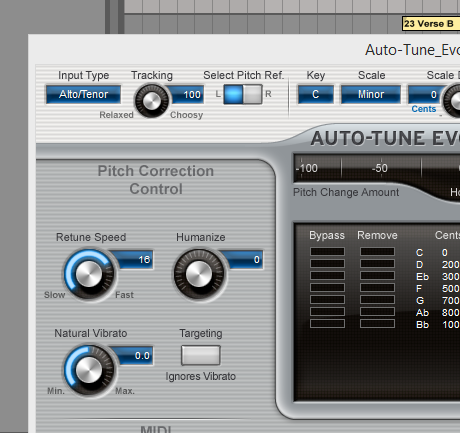Screen dimensions: 460x433
Task: Enable Remove for note Eb
Action: [x=377, y=276]
